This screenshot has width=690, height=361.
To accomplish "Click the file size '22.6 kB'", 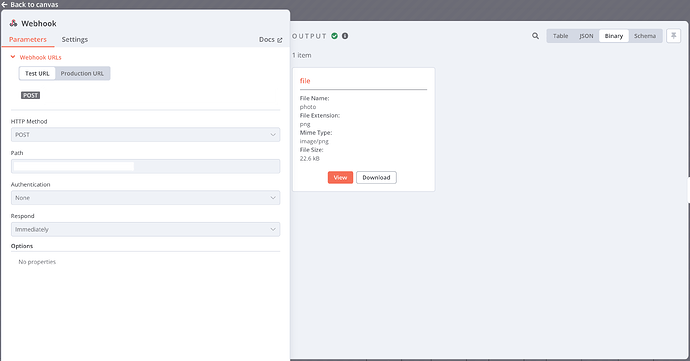I will pyautogui.click(x=310, y=158).
